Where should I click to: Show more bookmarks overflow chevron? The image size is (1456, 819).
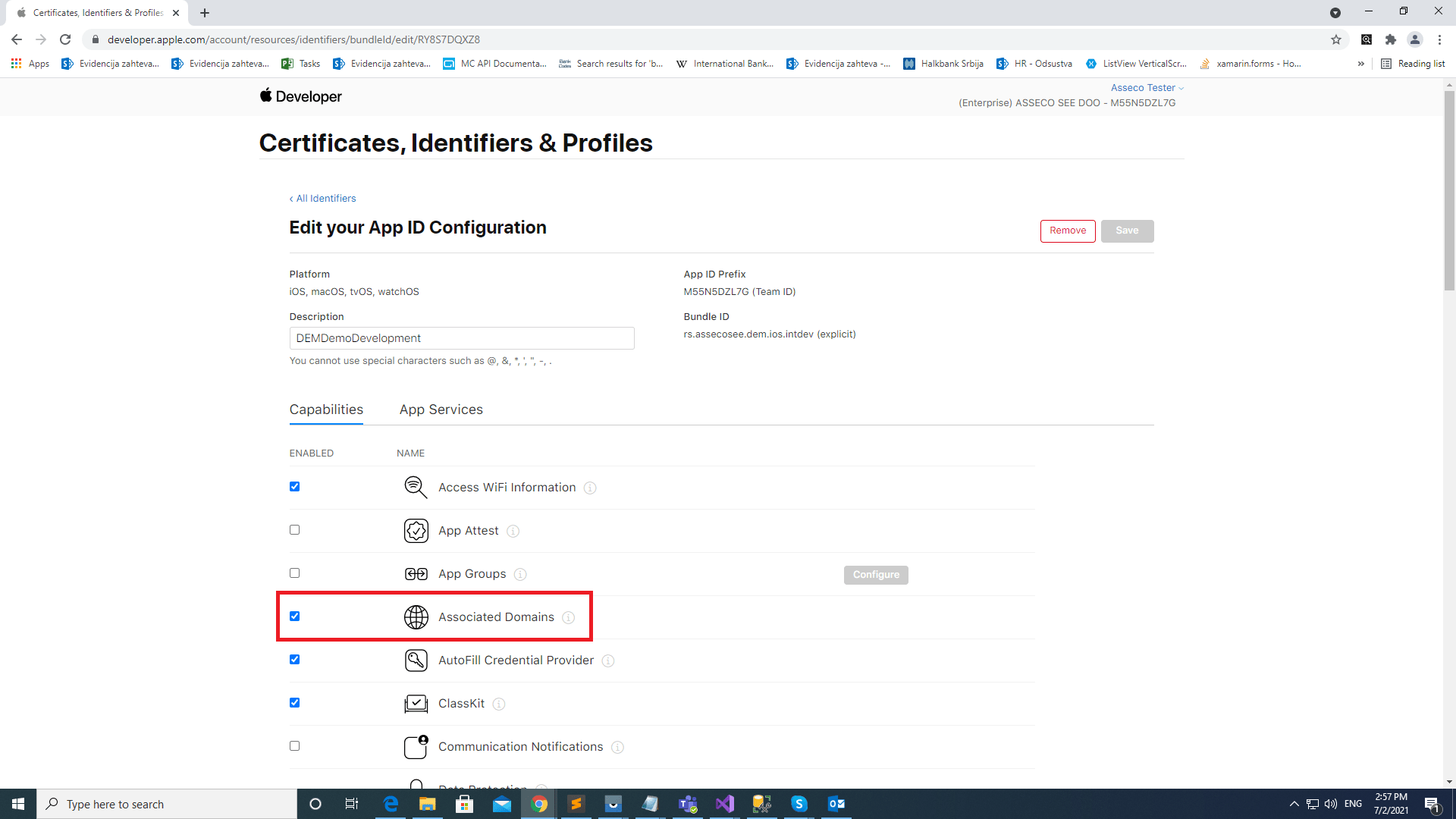click(1360, 64)
